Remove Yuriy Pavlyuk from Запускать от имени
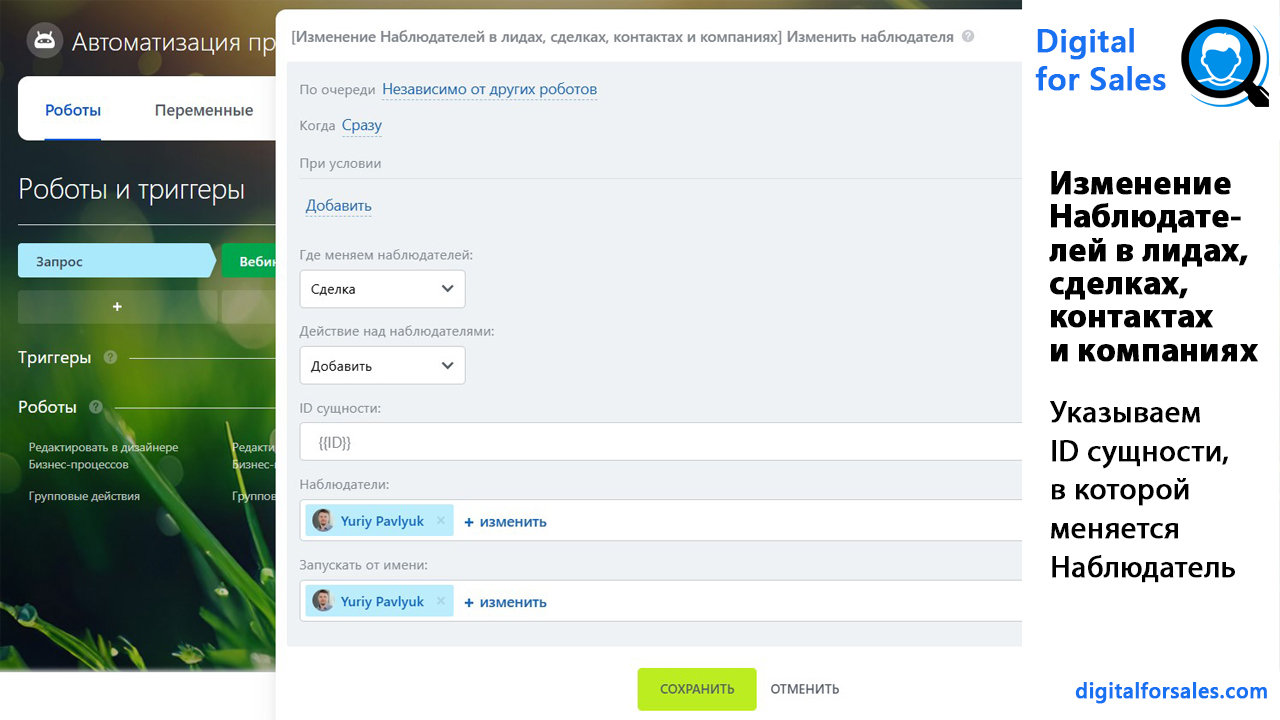1280x720 pixels. point(441,602)
